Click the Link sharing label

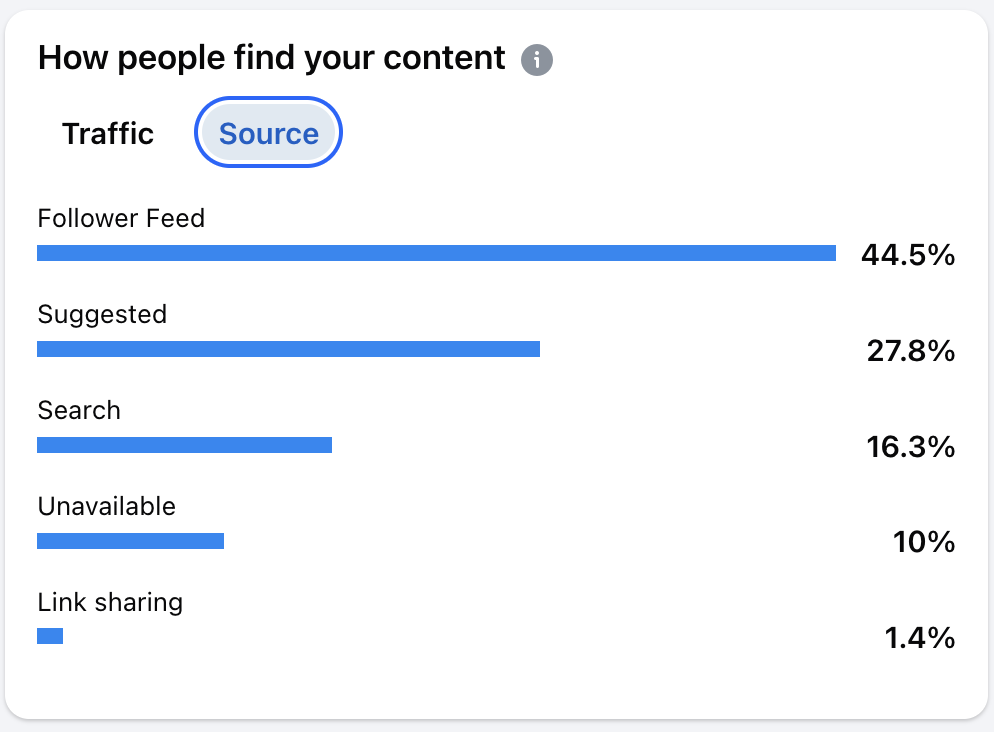point(110,602)
